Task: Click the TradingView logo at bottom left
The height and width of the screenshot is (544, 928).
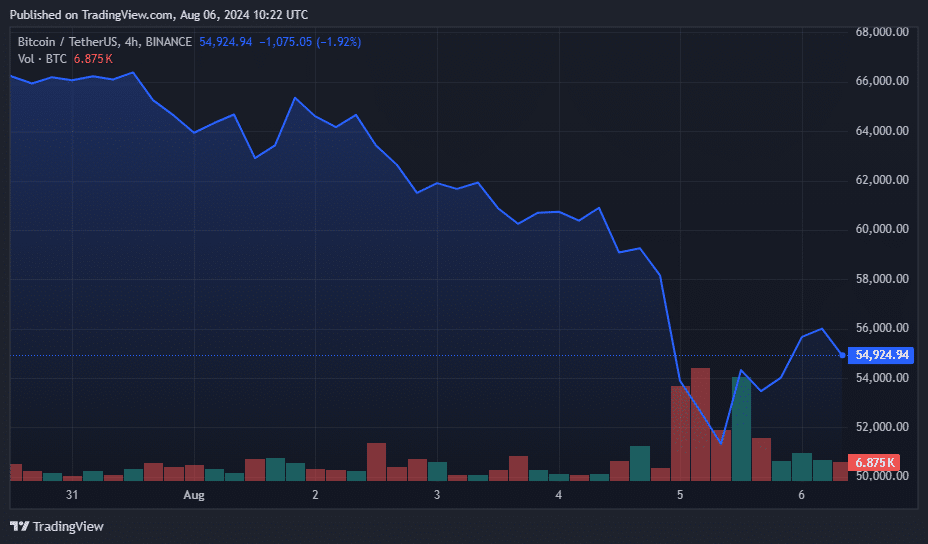Action: click(57, 526)
